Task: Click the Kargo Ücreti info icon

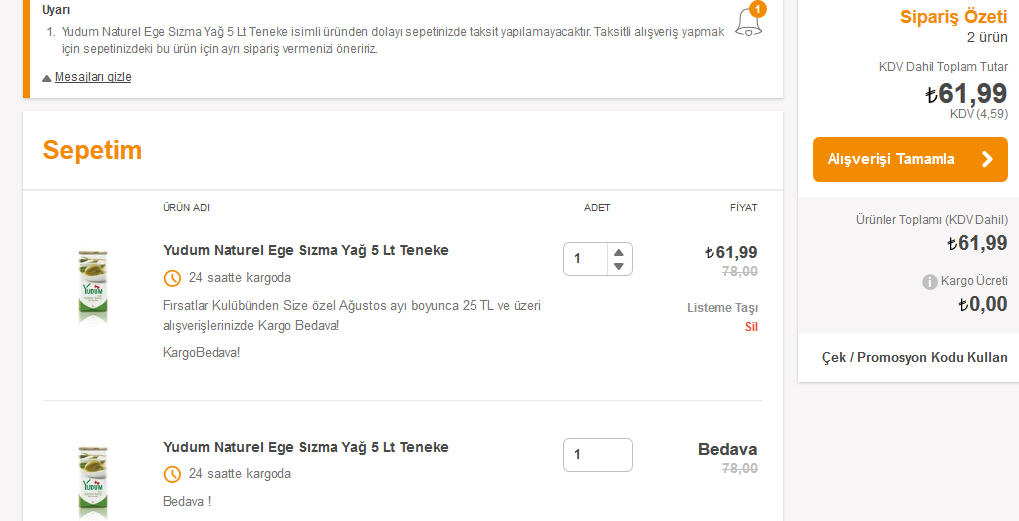Action: [x=929, y=282]
